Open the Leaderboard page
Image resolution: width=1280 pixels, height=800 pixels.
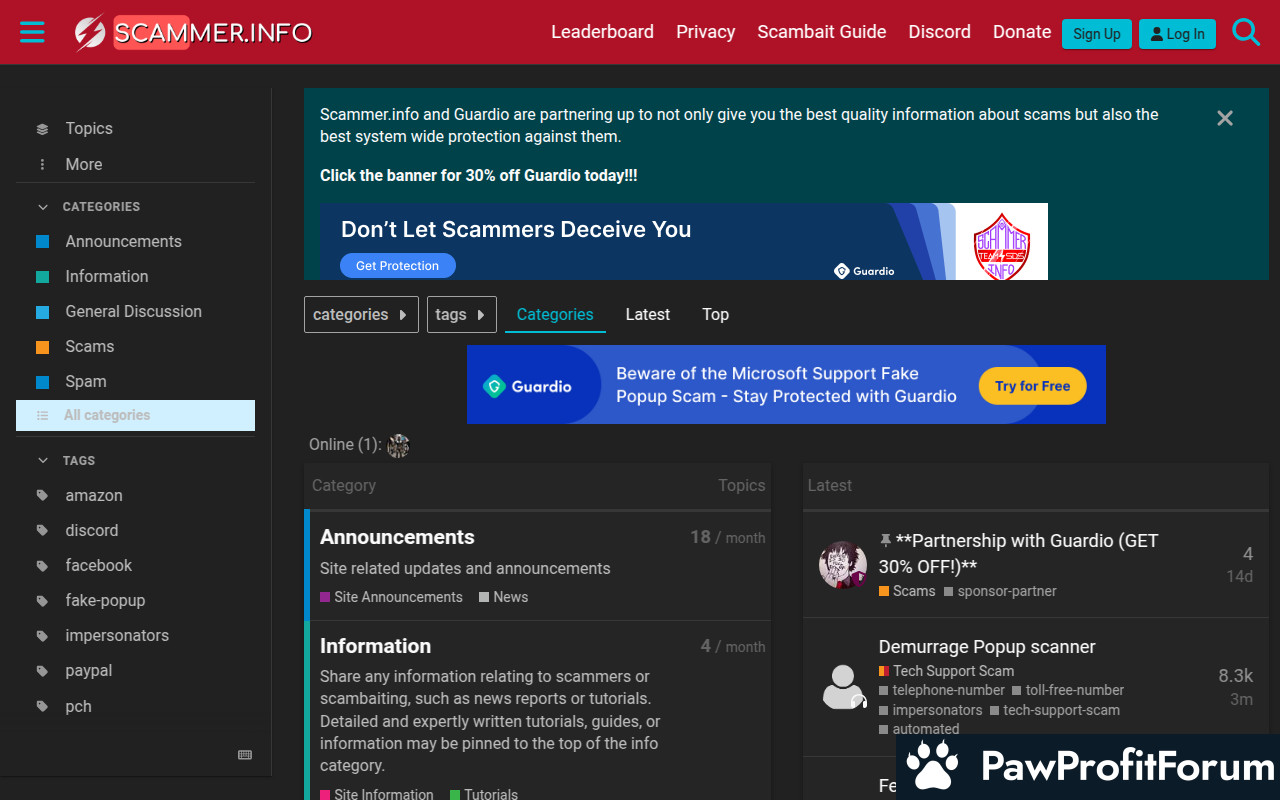(602, 32)
